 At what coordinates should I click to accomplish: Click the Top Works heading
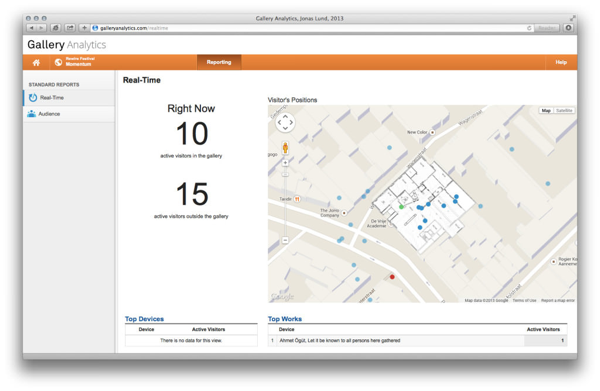(x=285, y=319)
